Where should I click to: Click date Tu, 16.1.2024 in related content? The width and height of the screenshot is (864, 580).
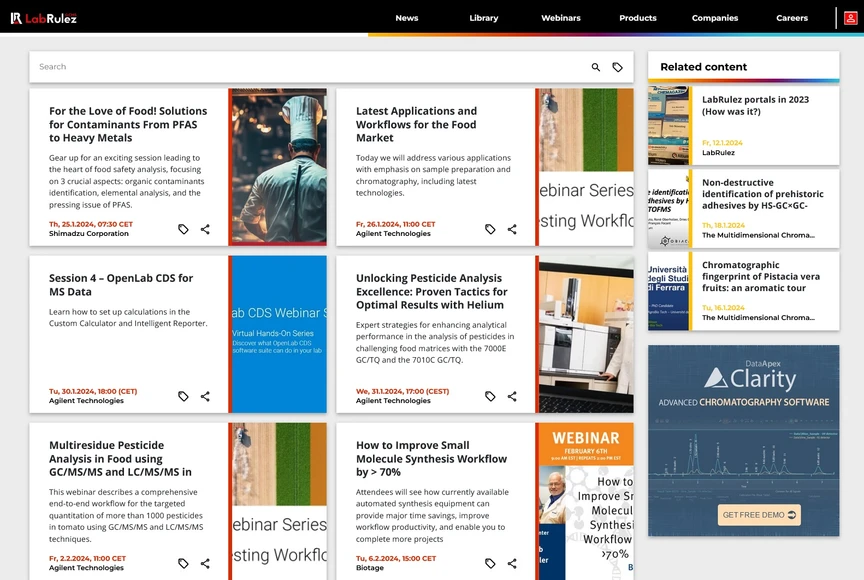coord(723,308)
